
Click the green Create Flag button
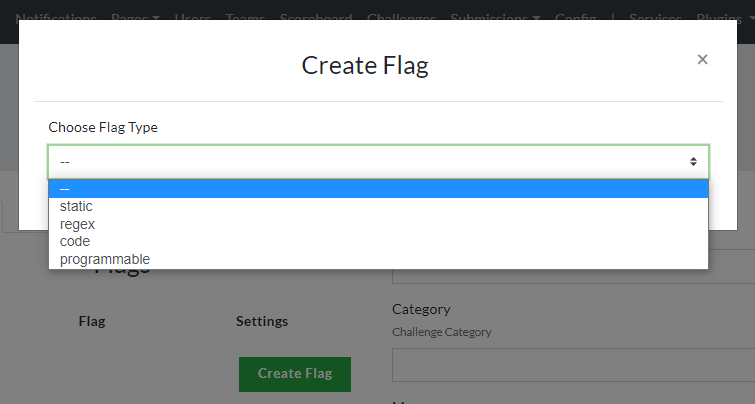[x=294, y=373]
